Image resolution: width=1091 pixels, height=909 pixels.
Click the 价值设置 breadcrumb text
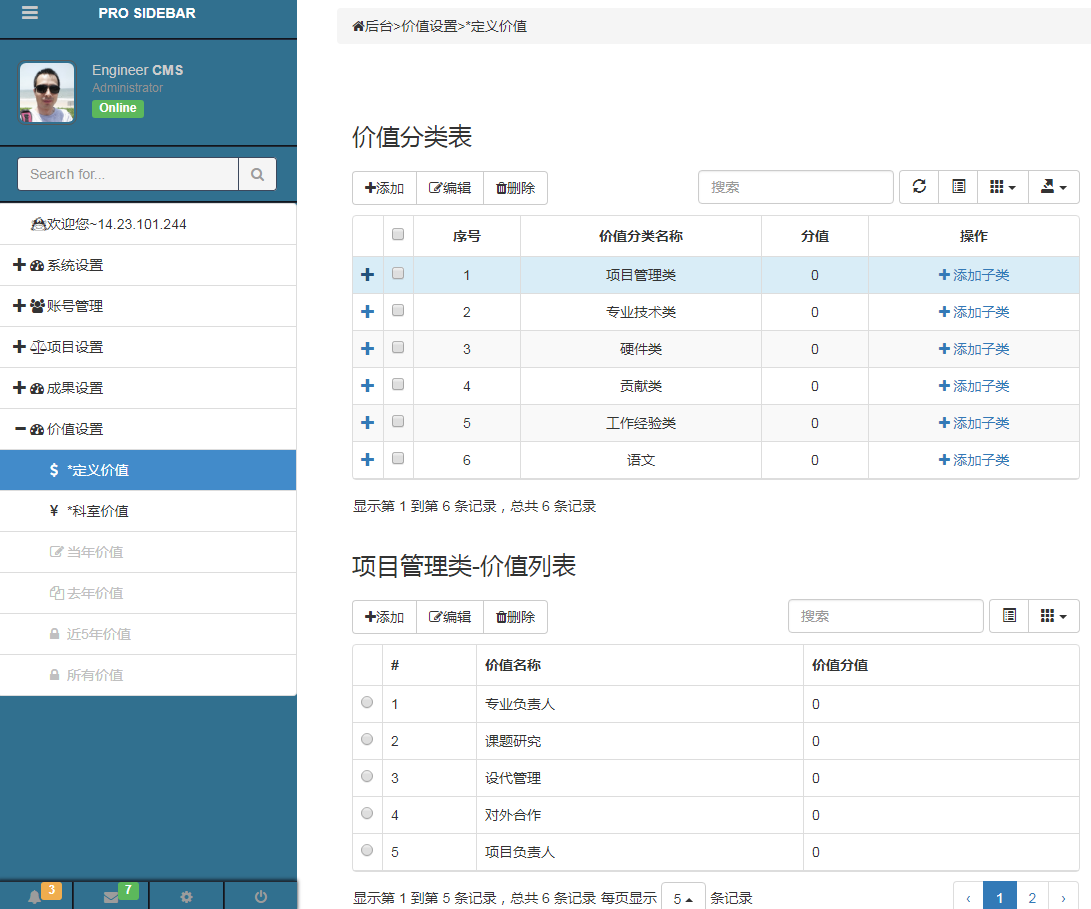point(429,26)
